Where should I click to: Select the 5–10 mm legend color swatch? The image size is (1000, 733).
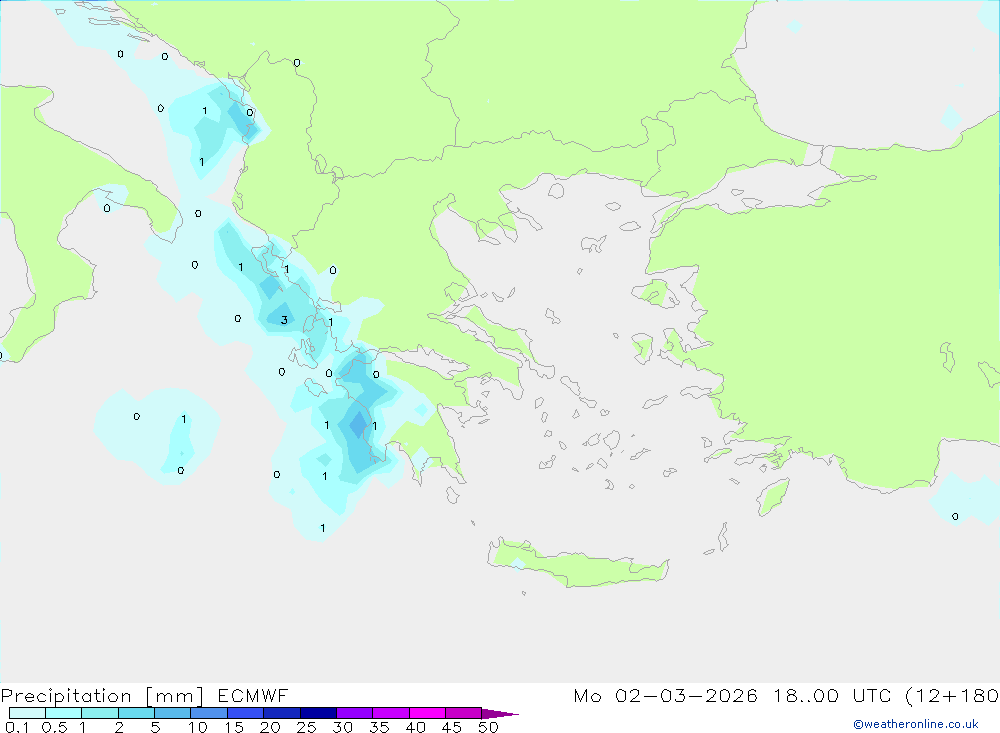point(172,713)
